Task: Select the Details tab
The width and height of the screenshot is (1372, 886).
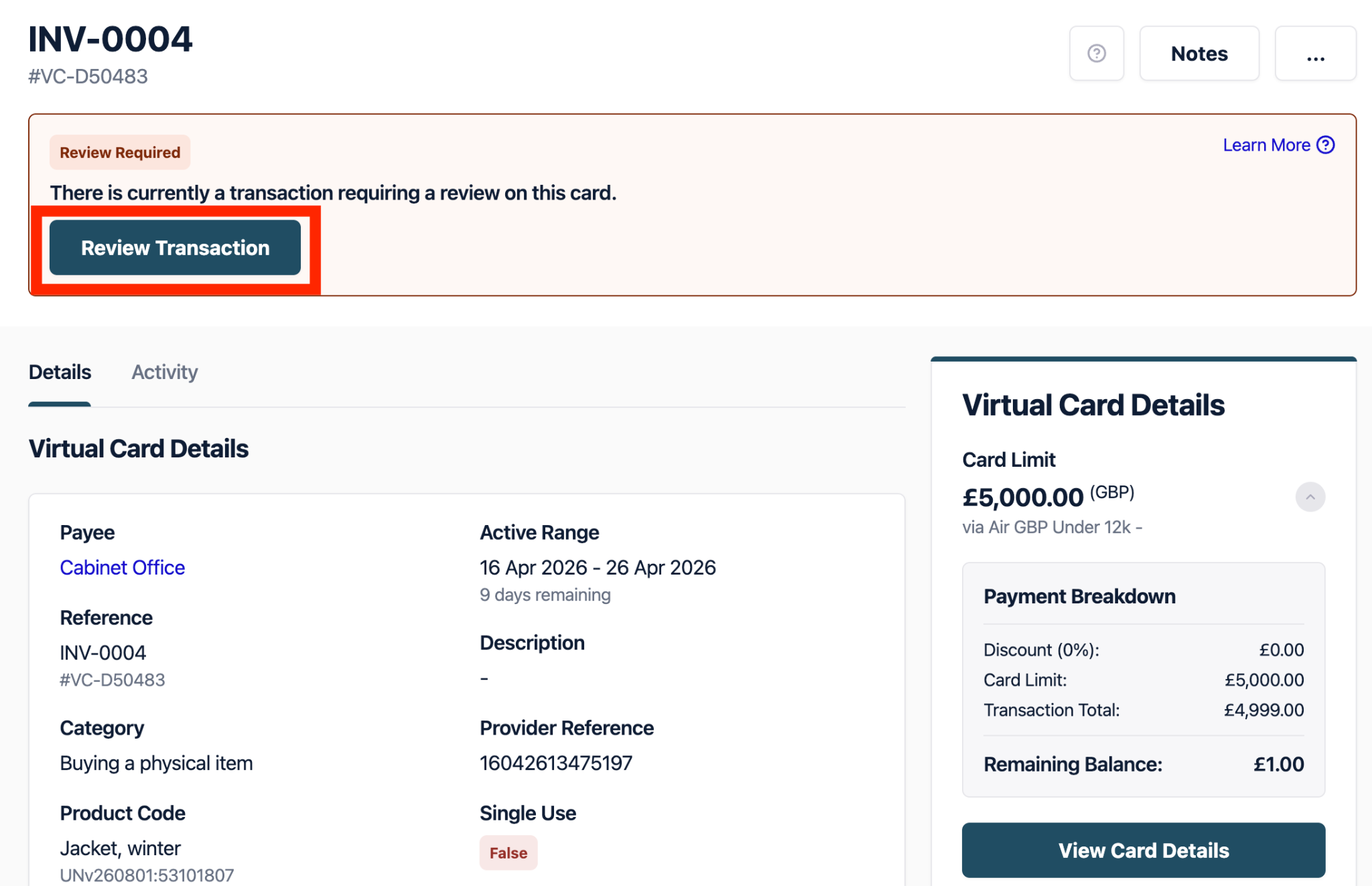Action: (60, 372)
